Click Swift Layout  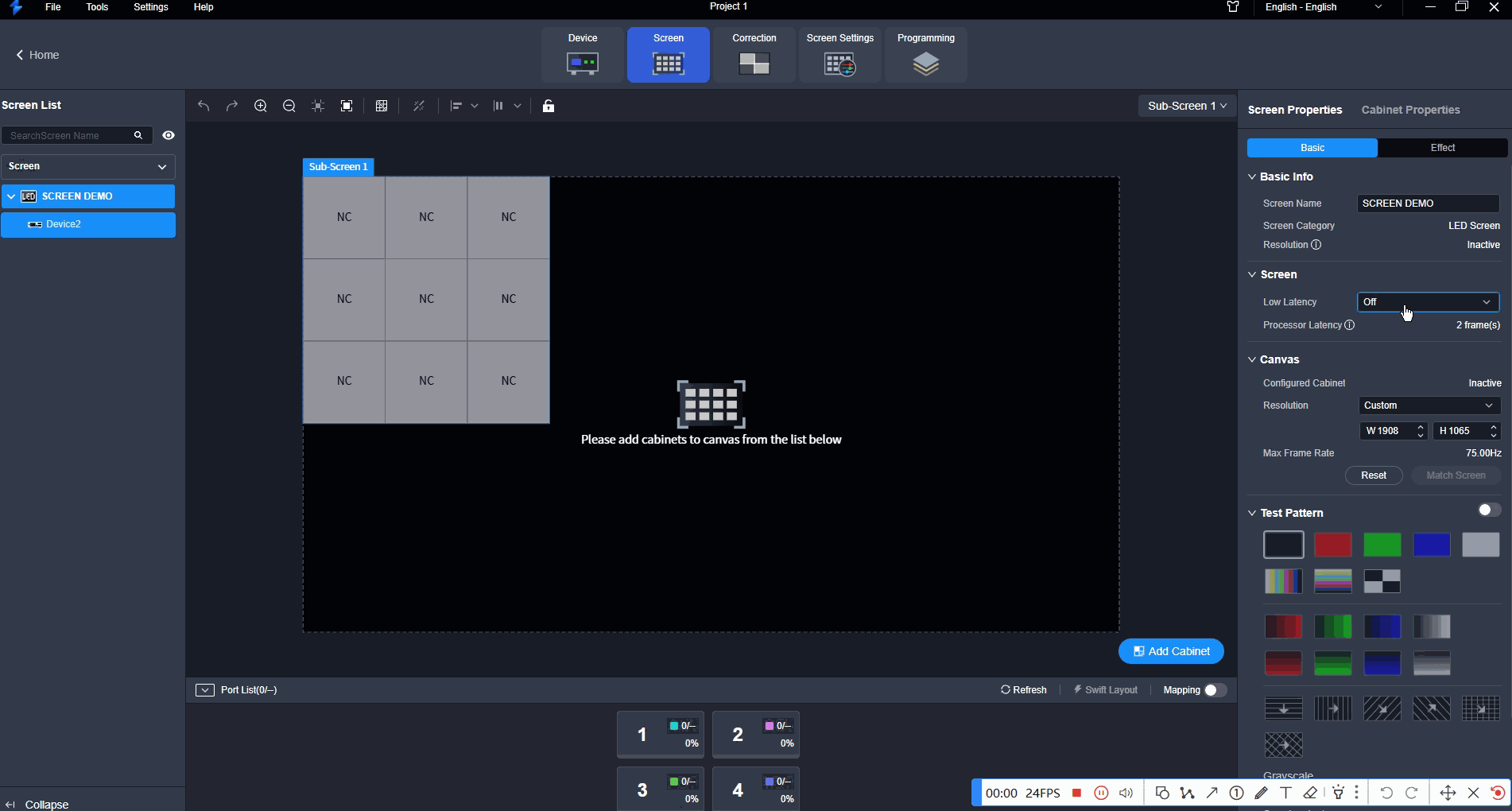click(1105, 690)
